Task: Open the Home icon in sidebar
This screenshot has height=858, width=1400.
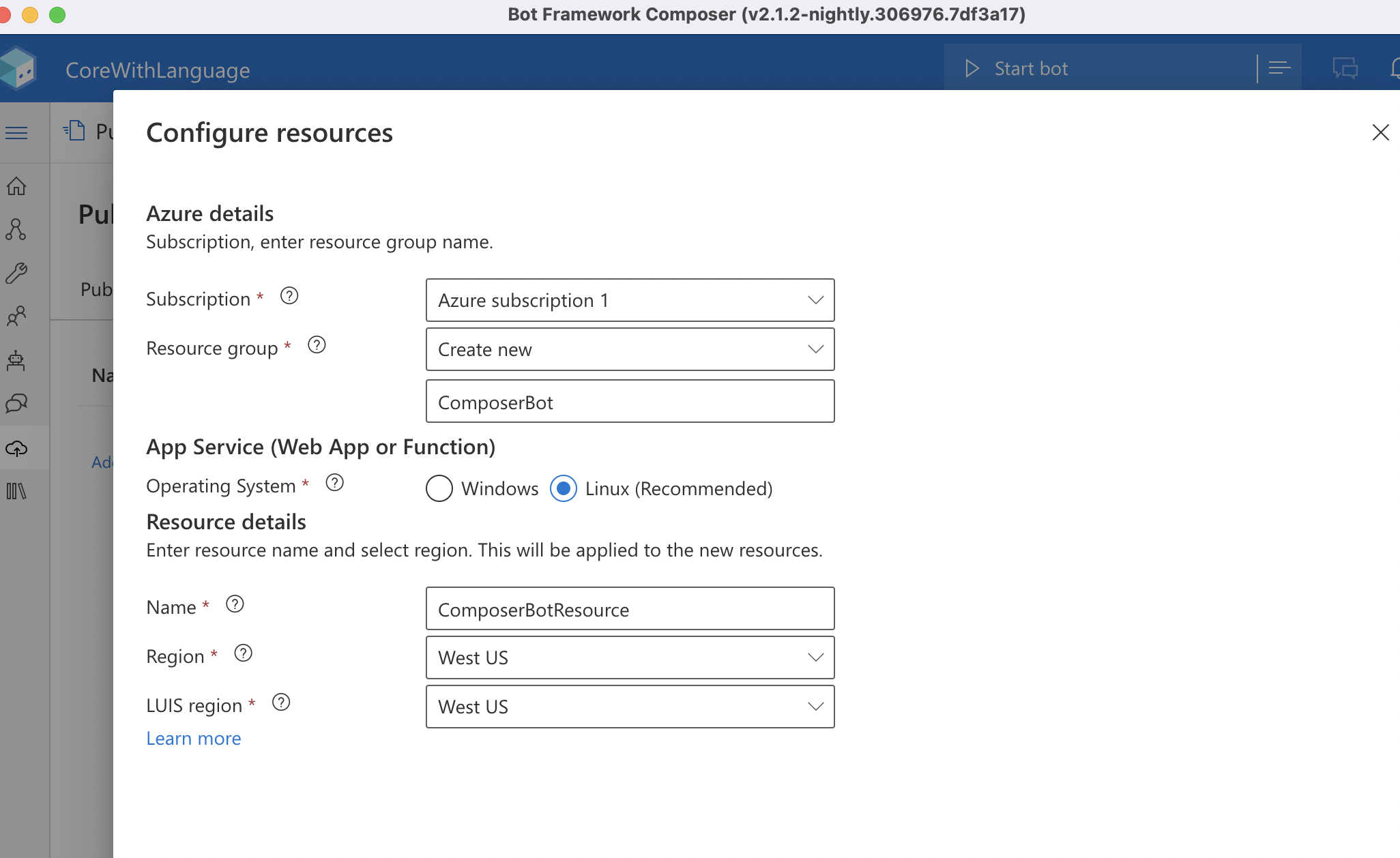Action: 16,186
